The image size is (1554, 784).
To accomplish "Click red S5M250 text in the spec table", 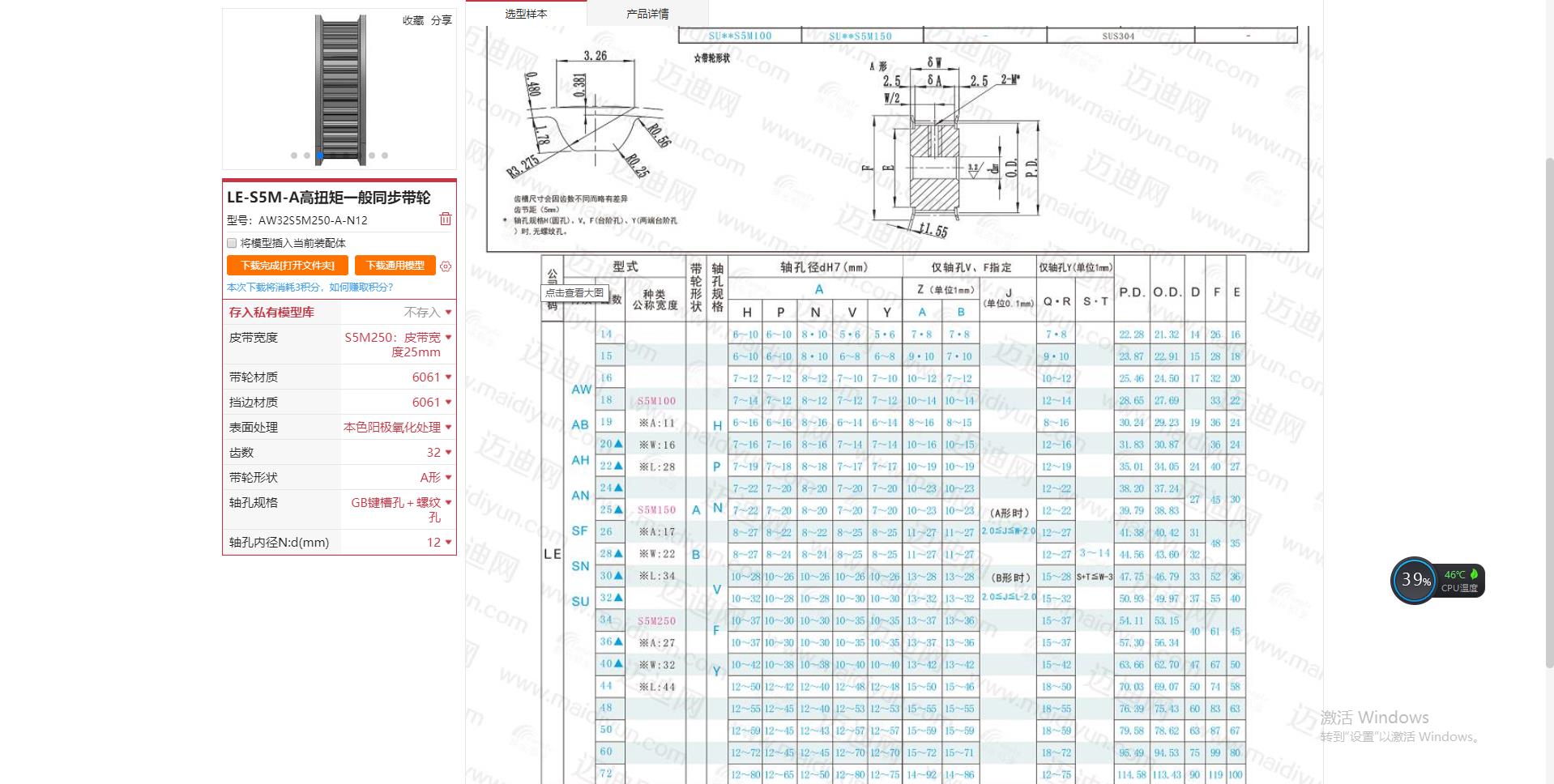I will 656,621.
